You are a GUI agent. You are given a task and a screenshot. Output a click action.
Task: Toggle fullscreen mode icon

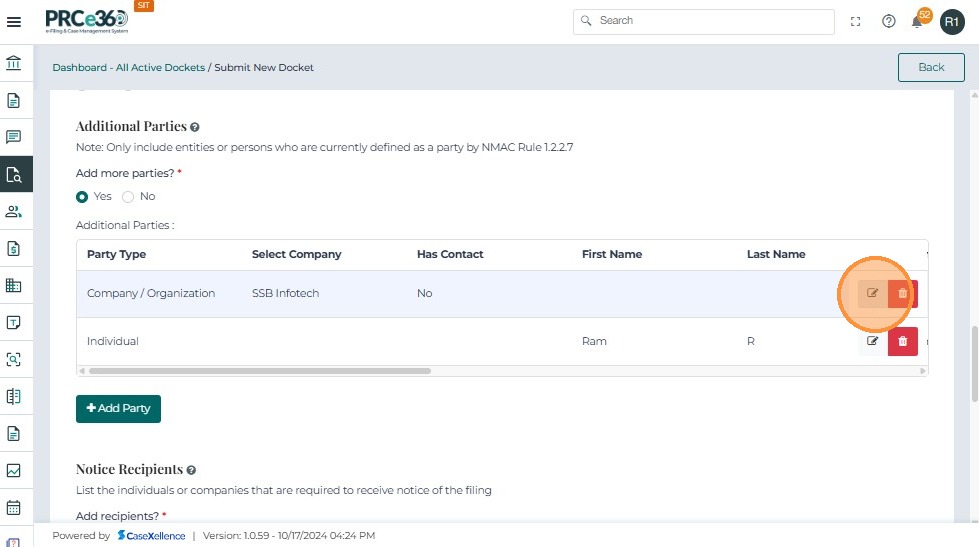856,21
